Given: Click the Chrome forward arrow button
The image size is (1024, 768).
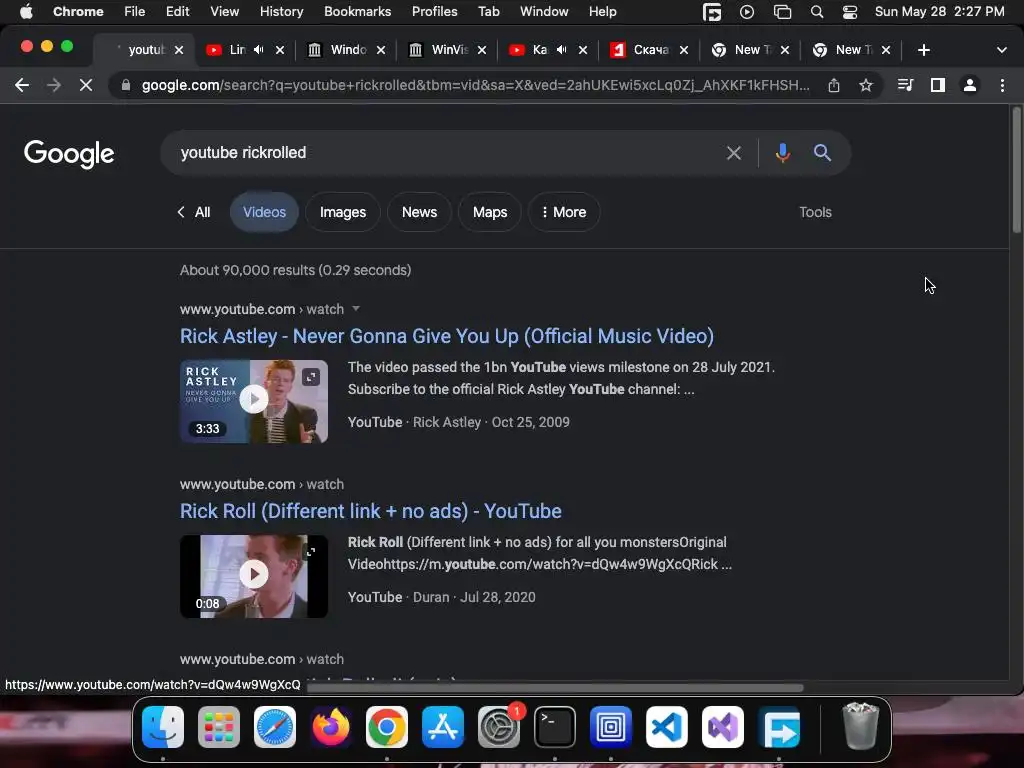Looking at the screenshot, I should point(54,86).
